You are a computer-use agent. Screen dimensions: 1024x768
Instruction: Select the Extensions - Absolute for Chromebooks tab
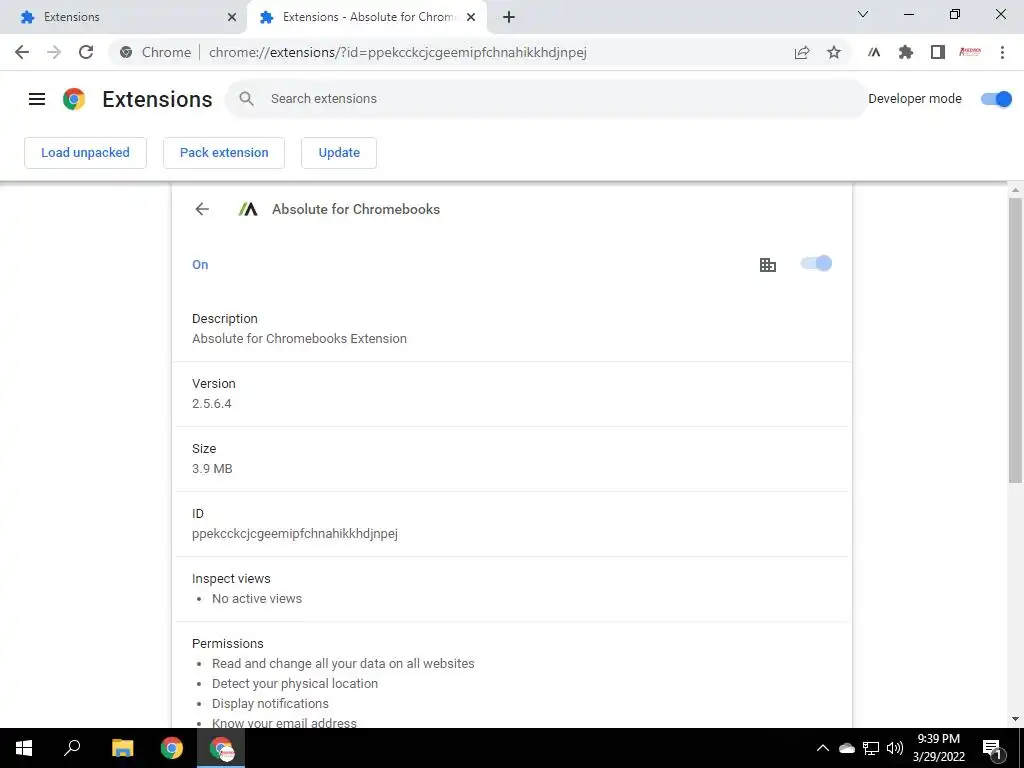pyautogui.click(x=366, y=17)
